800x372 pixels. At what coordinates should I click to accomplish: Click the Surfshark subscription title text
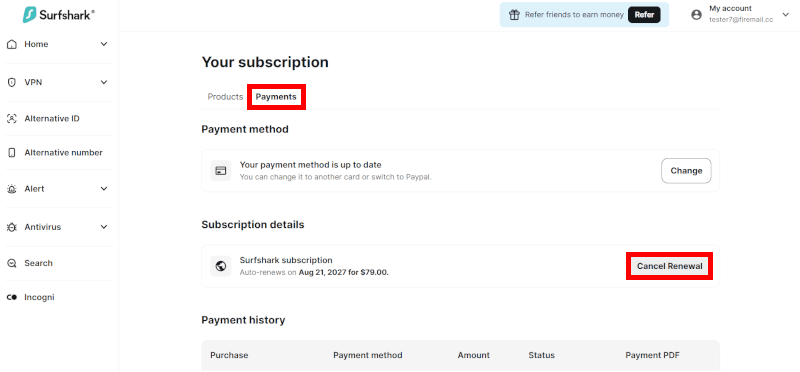coord(286,260)
